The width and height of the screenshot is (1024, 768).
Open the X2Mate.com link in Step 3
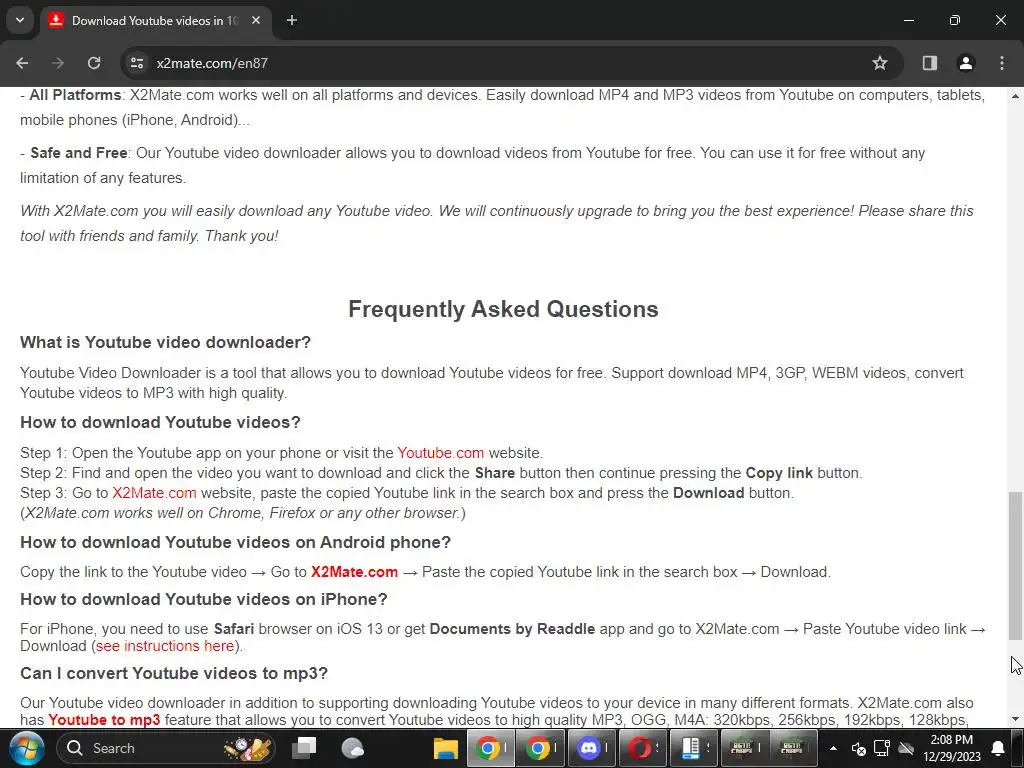pos(154,492)
